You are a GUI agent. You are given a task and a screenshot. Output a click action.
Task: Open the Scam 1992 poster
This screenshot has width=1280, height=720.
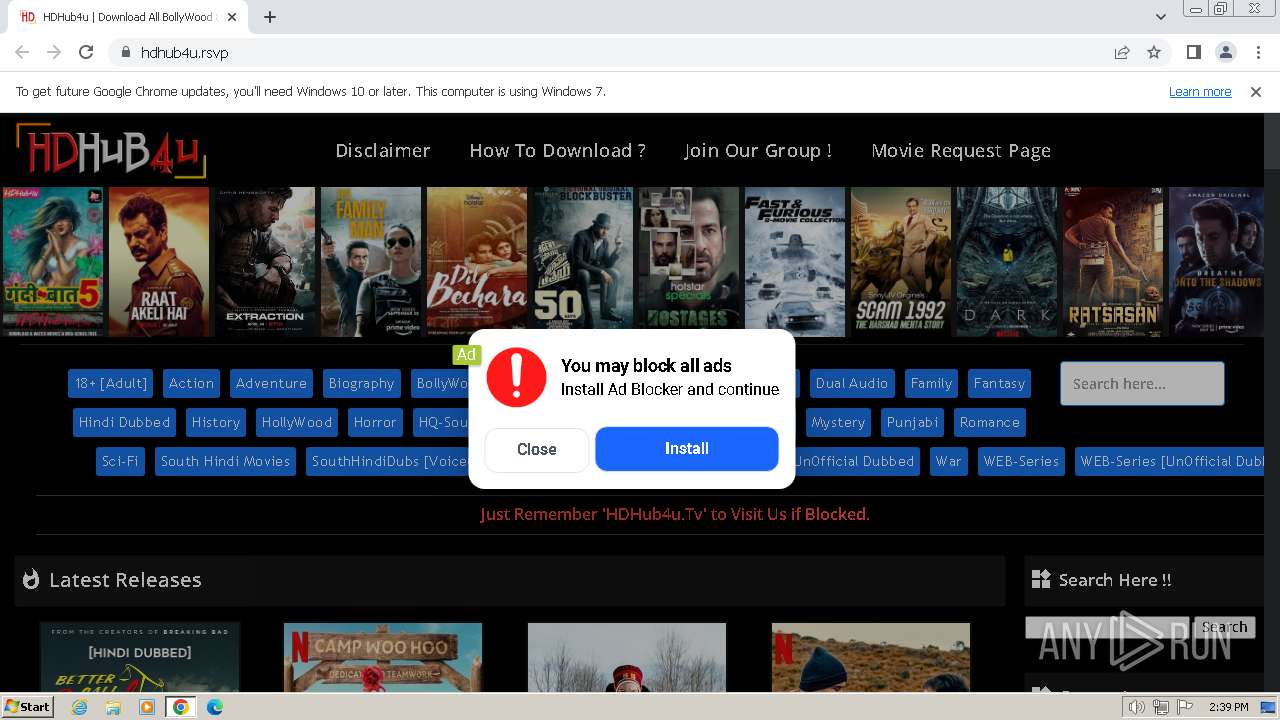(901, 262)
